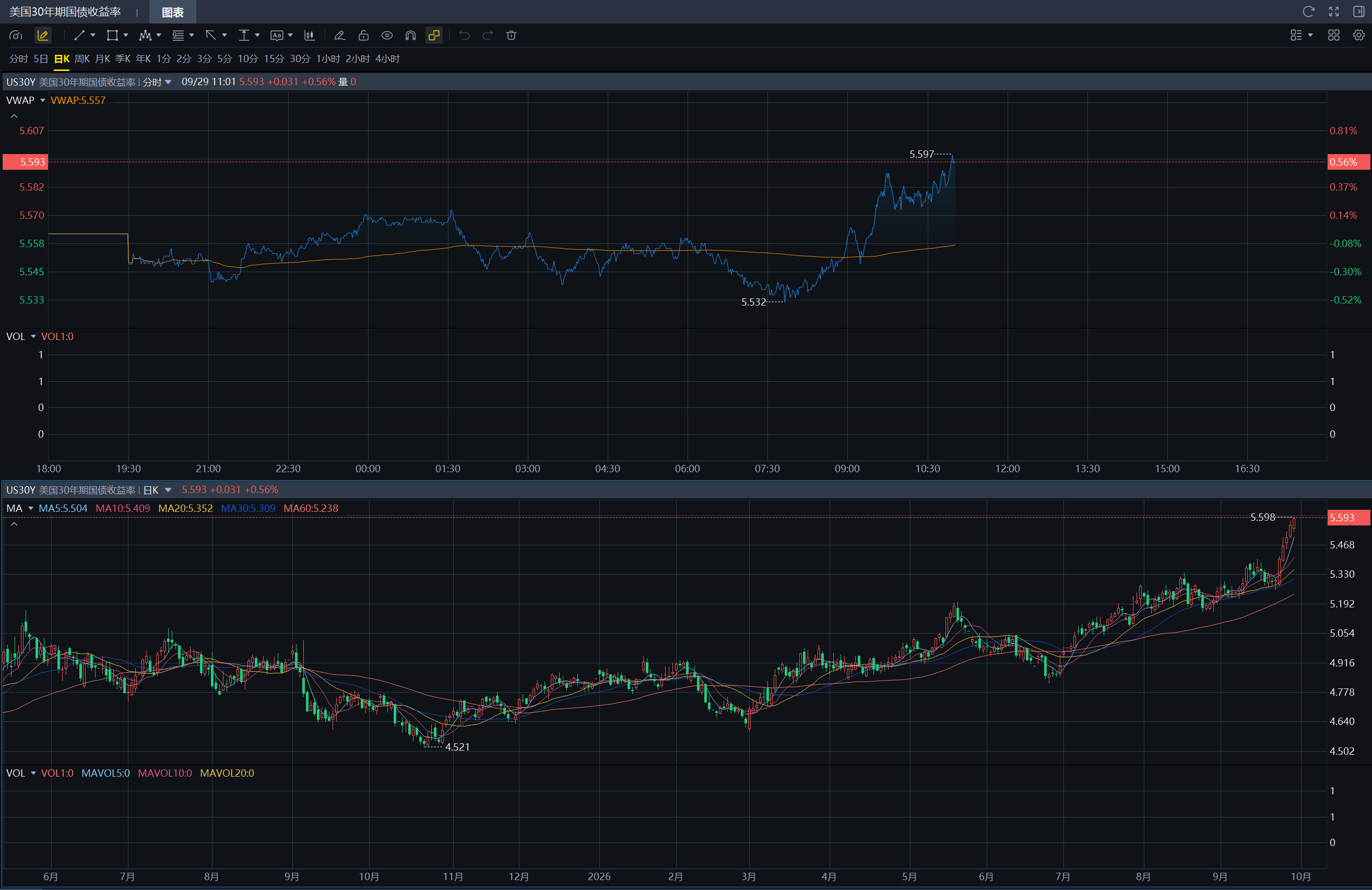Image resolution: width=1372 pixels, height=890 pixels.
Task: Open the settings gear icon
Action: click(1359, 36)
